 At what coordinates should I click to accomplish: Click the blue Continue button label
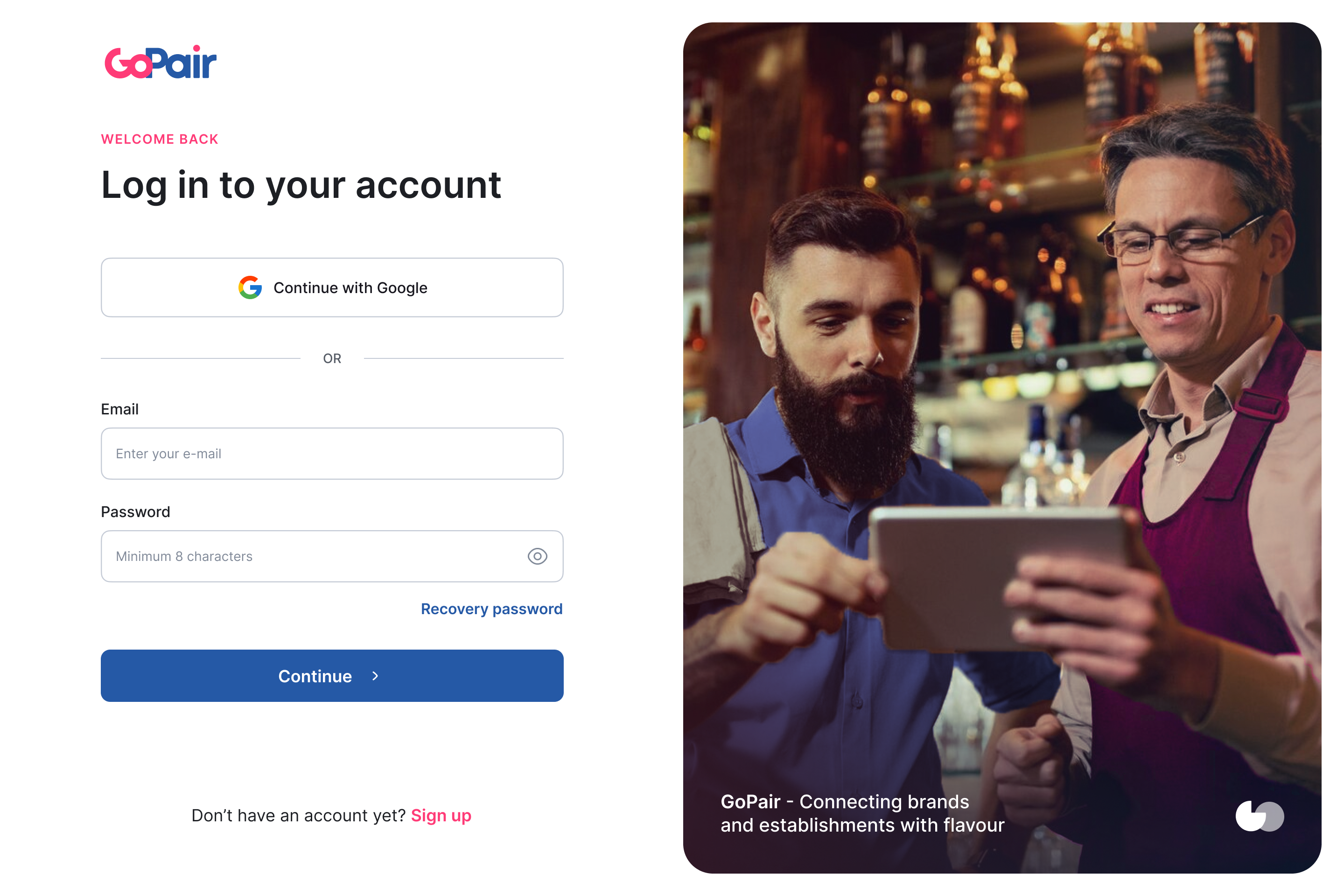315,676
